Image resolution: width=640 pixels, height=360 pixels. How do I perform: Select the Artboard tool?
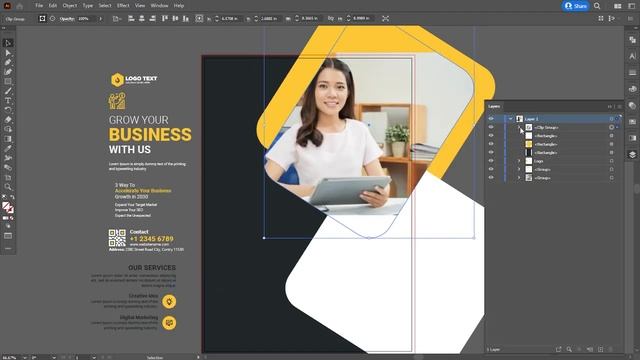(x=8, y=178)
